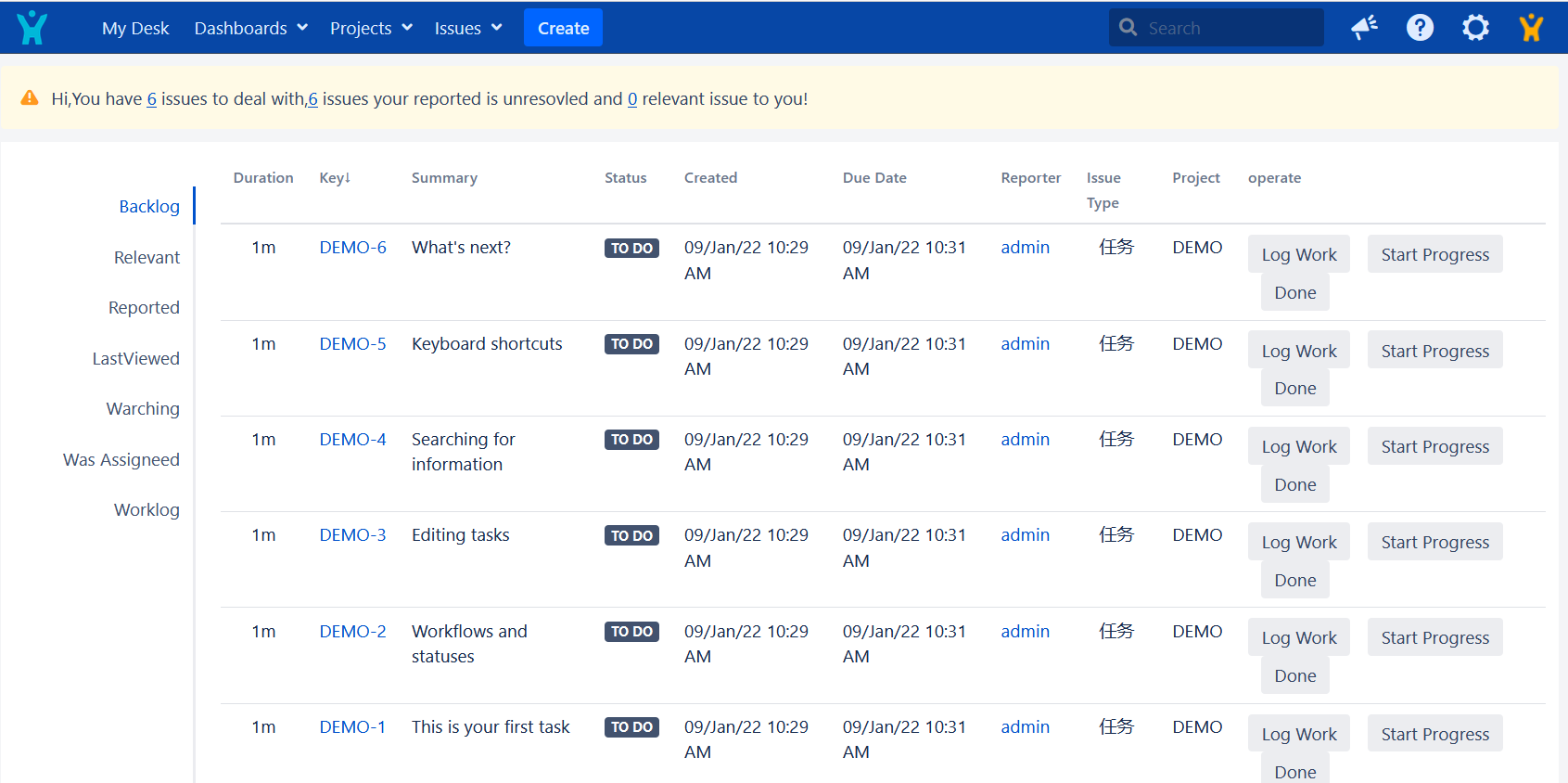Click the Created column header
Viewport: 1568px width, 783px height.
[x=710, y=177]
